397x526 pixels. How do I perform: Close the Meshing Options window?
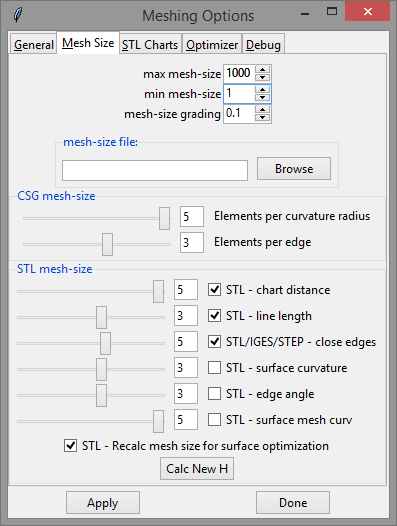click(368, 11)
